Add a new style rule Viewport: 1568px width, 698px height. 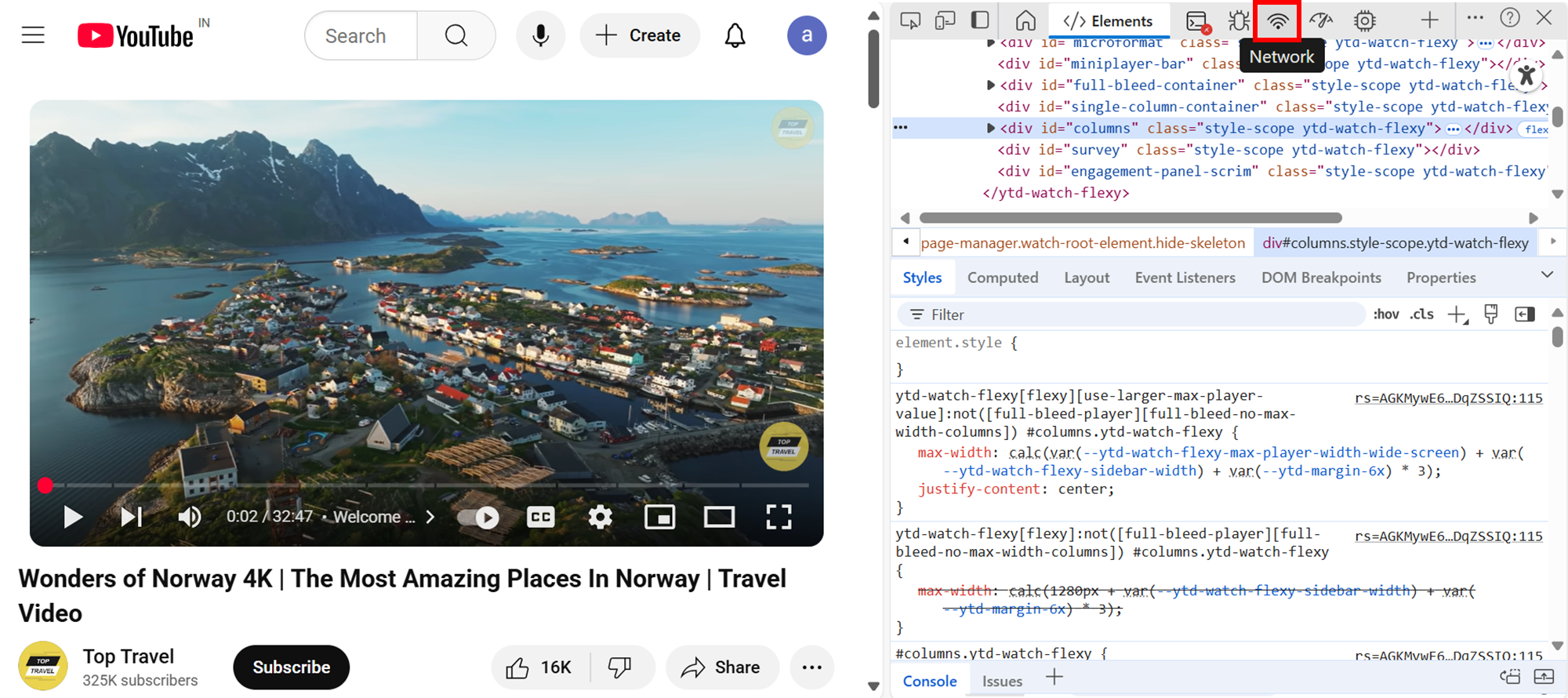pos(1457,315)
